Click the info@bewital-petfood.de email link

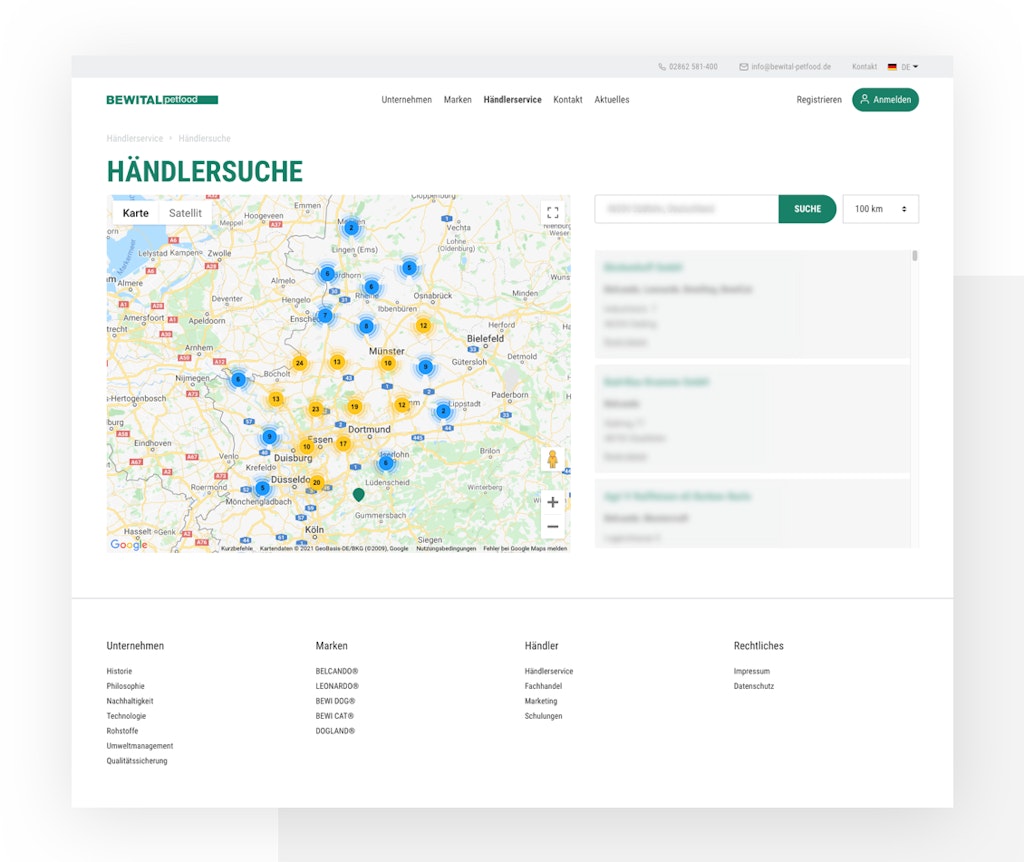point(791,67)
